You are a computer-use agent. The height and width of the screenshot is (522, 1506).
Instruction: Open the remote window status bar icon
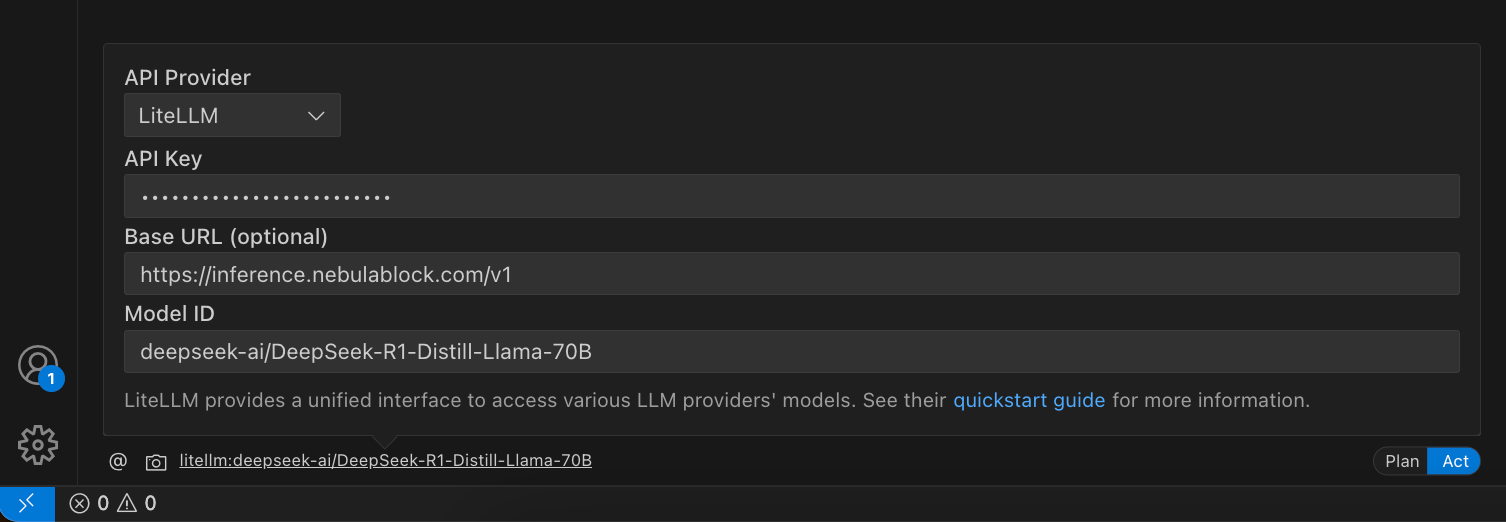27,503
